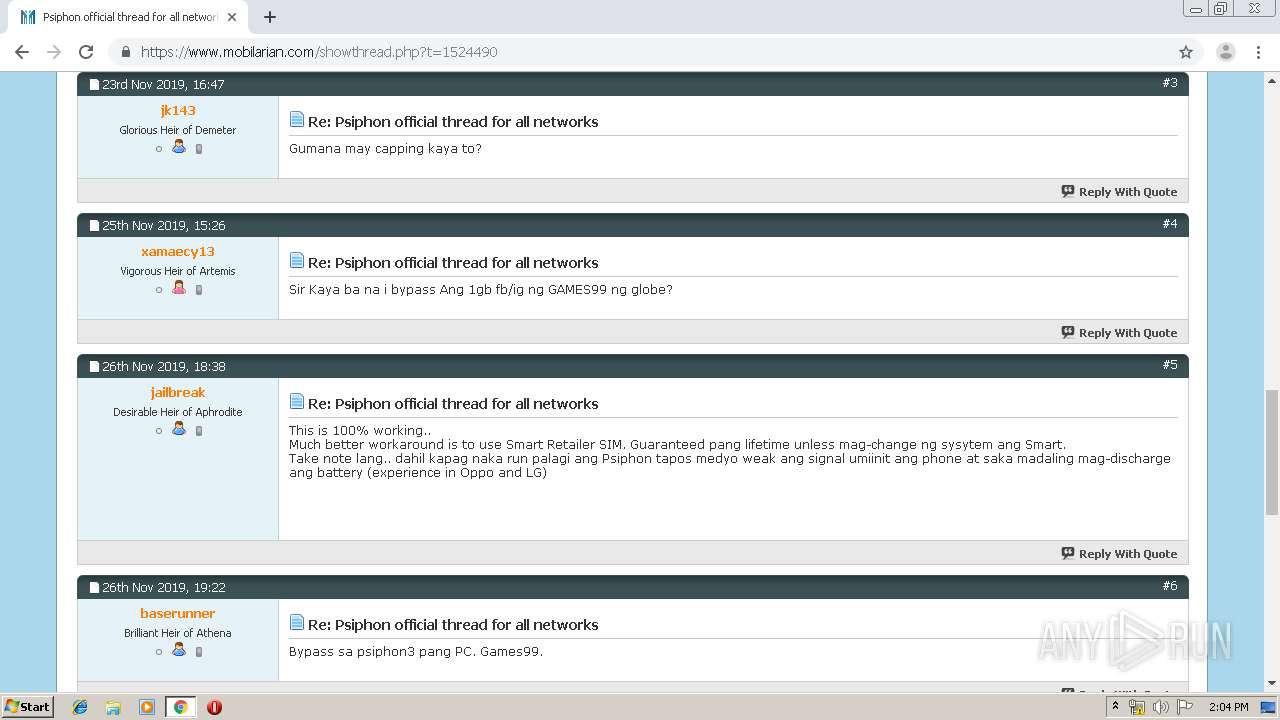Image resolution: width=1280 pixels, height=720 pixels.
Task: Click the scrollbar down arrow
Action: (x=1271, y=683)
